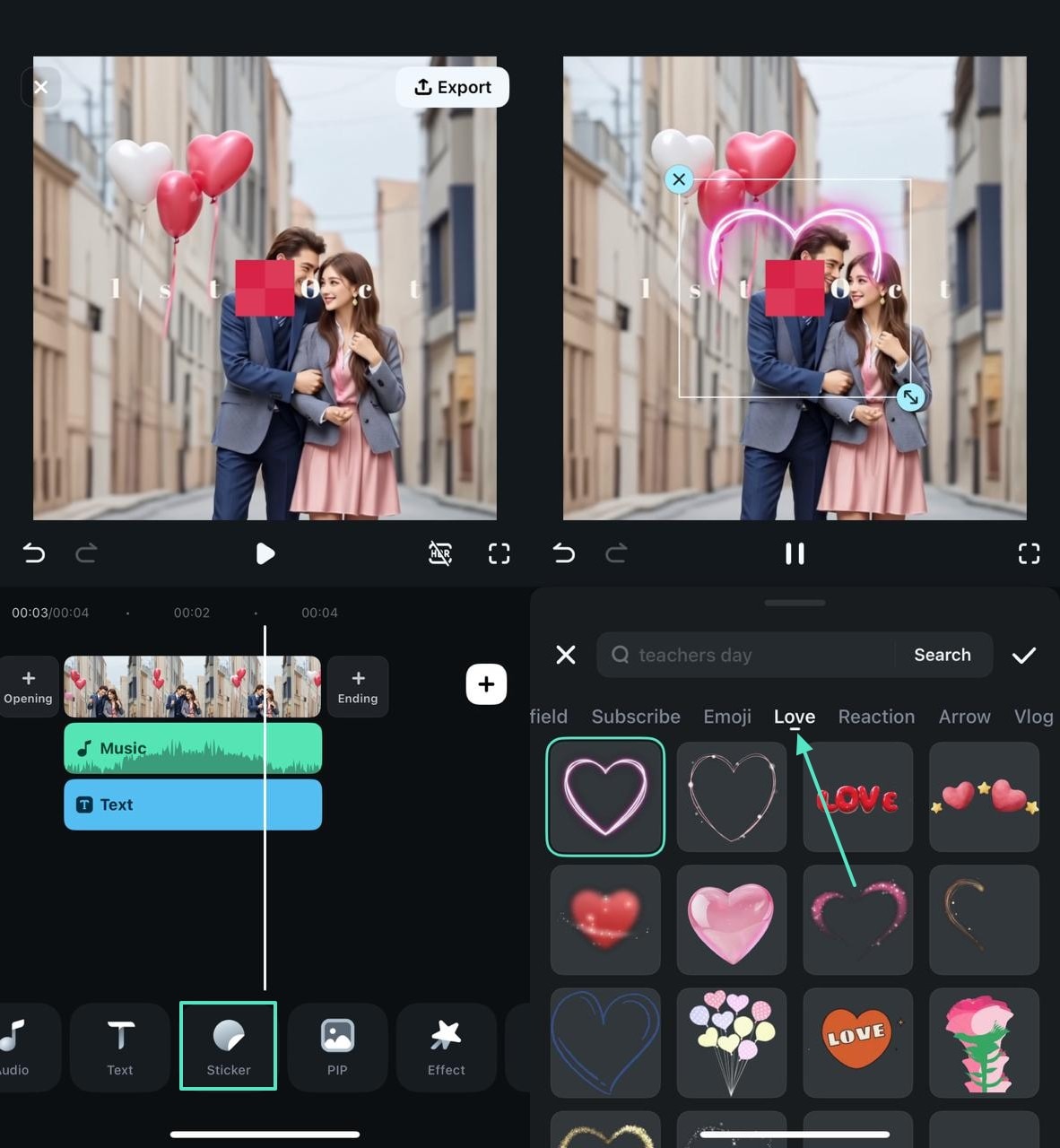Select the sparkly red heart sticker thumbnail
The width and height of the screenshot is (1060, 1148).
[x=605, y=919]
